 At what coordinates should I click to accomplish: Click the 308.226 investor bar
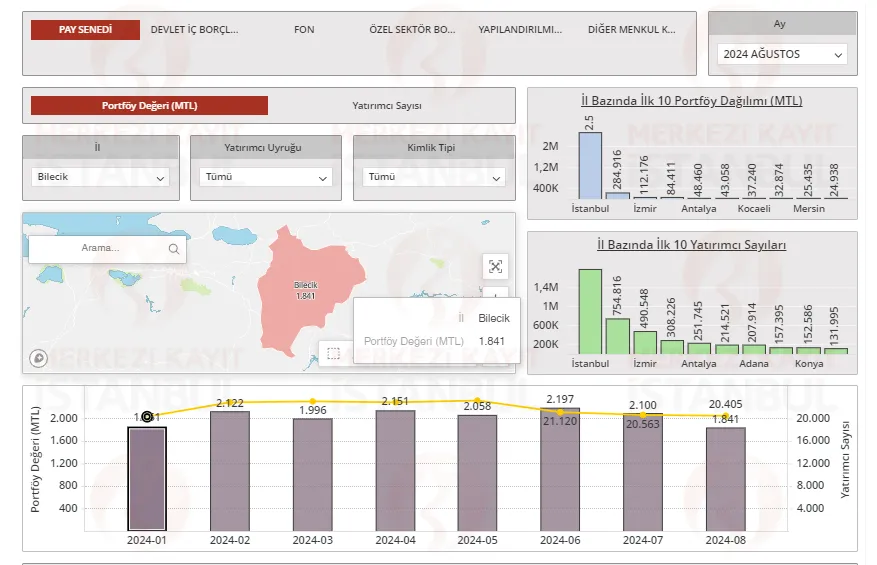click(x=672, y=347)
